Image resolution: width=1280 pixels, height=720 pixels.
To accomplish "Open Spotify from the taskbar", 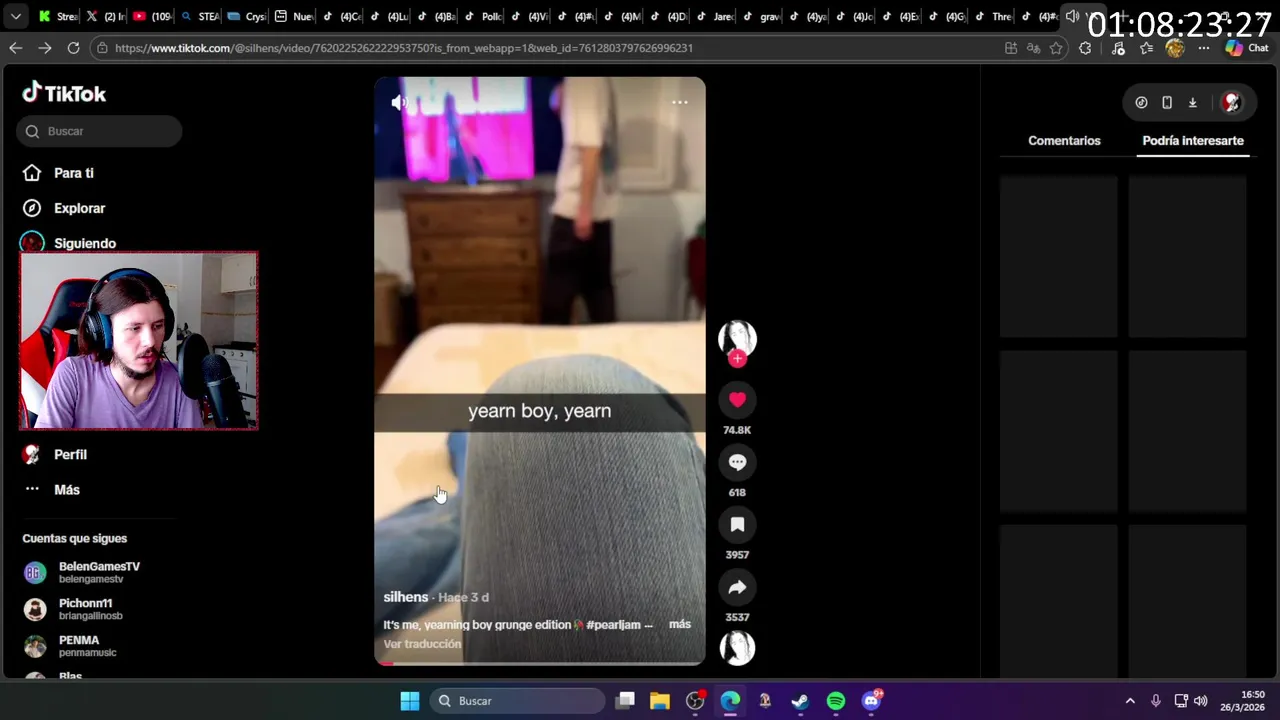I will [x=836, y=701].
